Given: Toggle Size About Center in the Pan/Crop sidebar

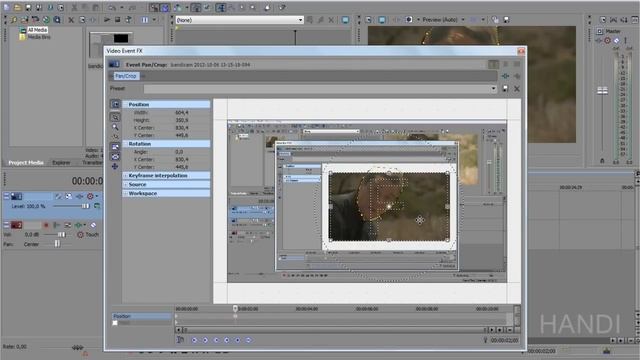Looking at the screenshot, I should [x=115, y=156].
